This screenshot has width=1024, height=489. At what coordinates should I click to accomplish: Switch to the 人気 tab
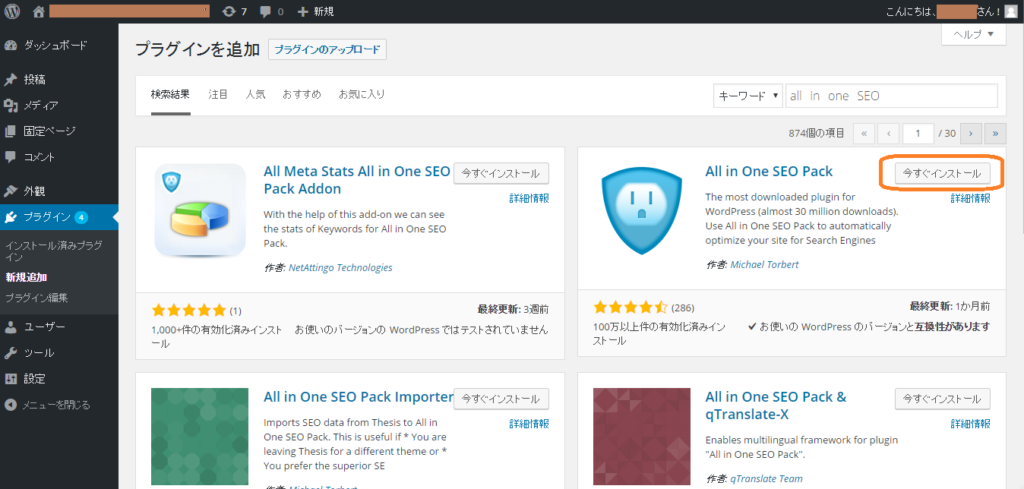click(255, 95)
